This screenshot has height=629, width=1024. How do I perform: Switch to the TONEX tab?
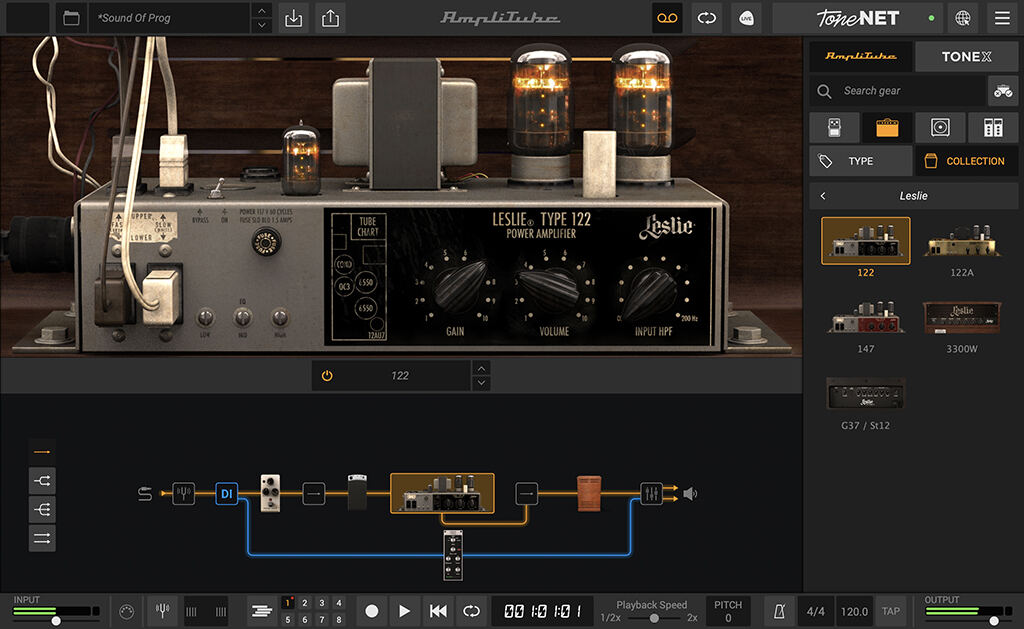pos(966,56)
